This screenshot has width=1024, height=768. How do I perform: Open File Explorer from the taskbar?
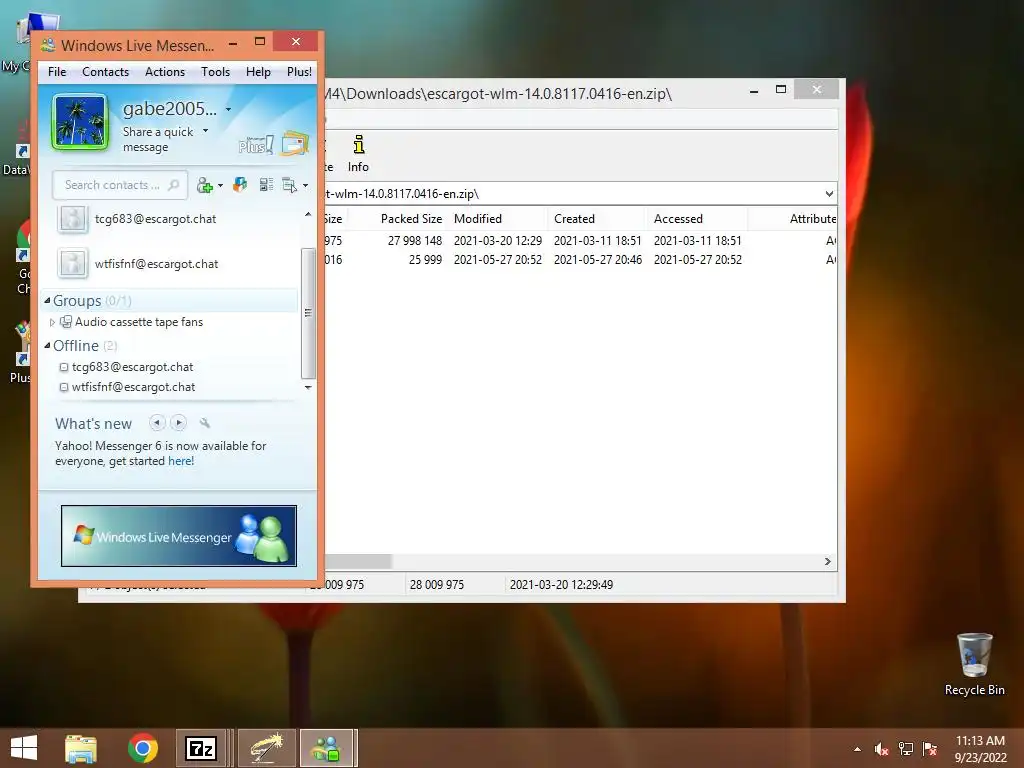tap(80, 748)
